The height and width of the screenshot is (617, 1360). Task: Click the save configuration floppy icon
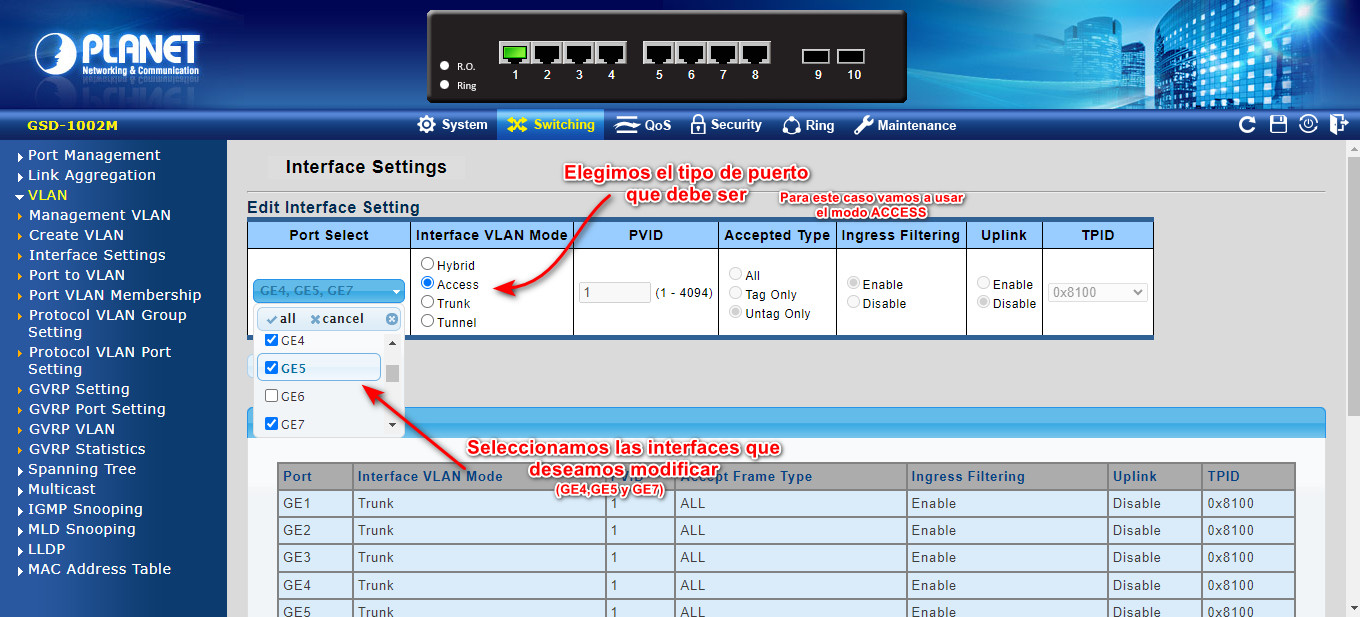pos(1278,125)
